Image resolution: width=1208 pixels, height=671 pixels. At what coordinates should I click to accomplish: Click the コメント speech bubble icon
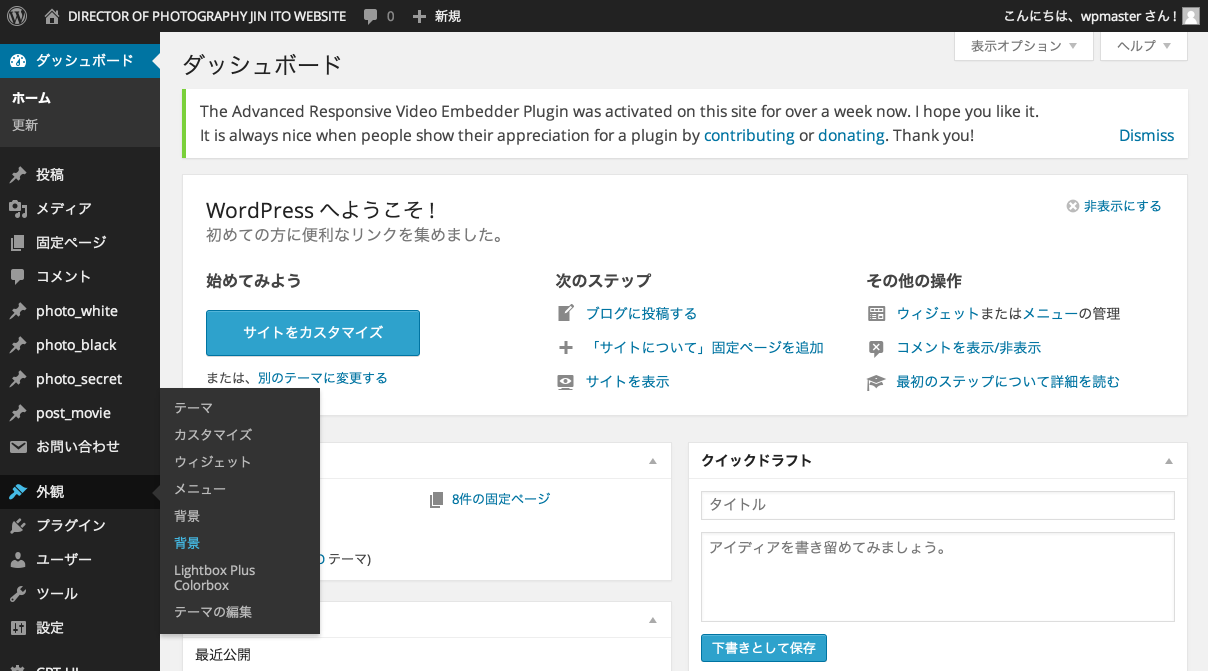pyautogui.click(x=18, y=277)
